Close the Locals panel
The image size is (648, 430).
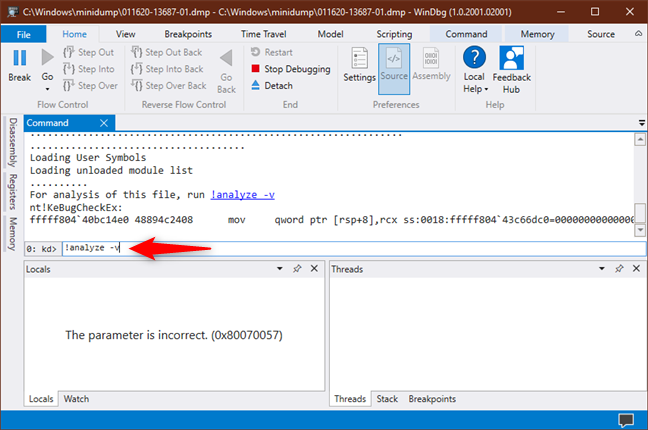314,269
